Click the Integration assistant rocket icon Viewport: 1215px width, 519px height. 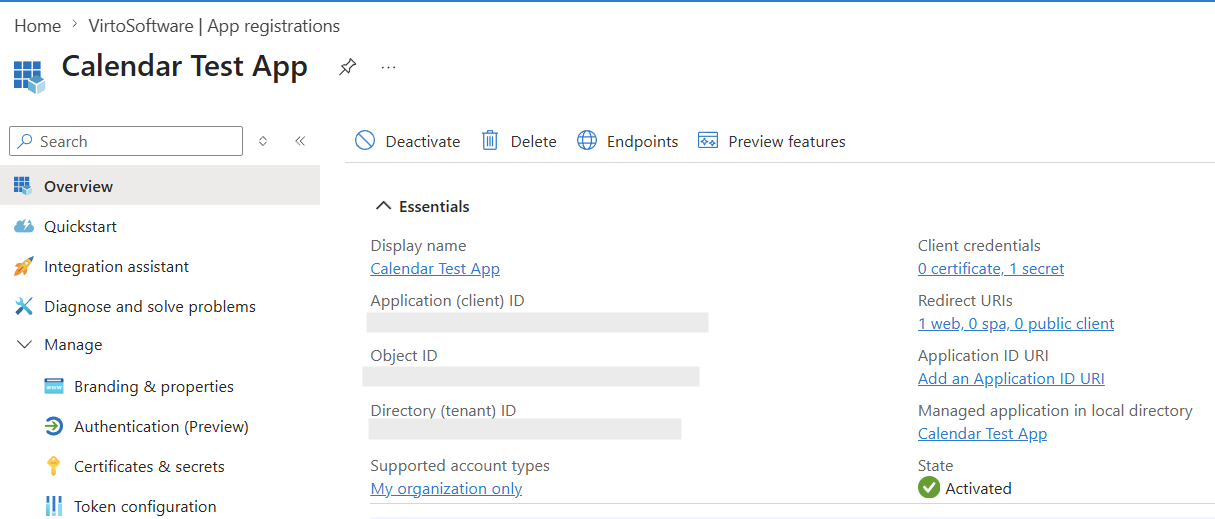[24, 267]
